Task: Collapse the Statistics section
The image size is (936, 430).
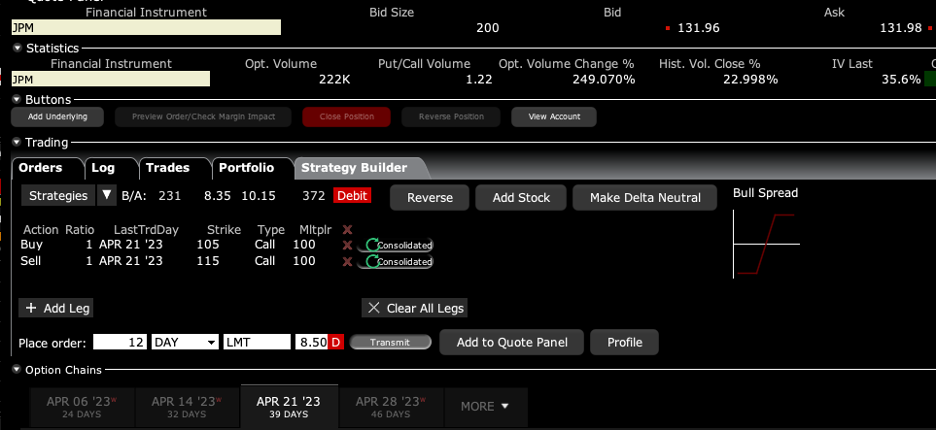Action: tap(16, 48)
